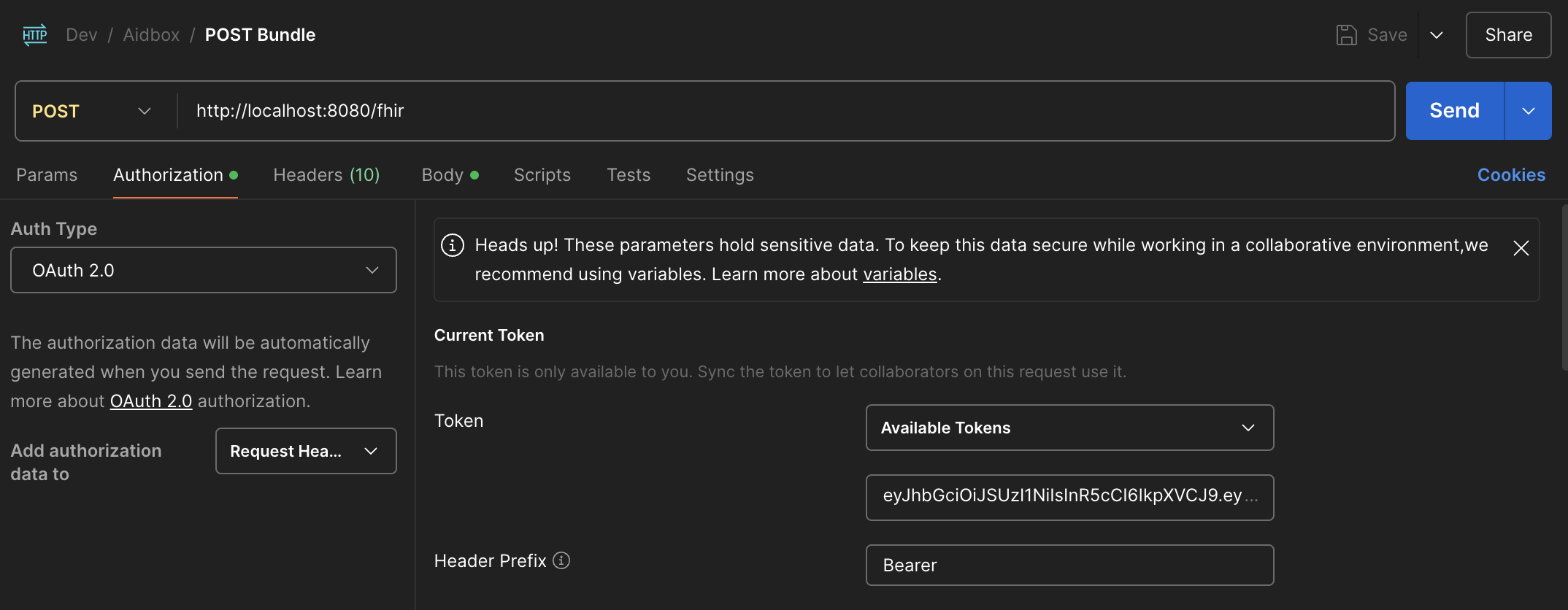The height and width of the screenshot is (610, 1568).
Task: Click the Header Prefix info icon
Action: pos(561,560)
